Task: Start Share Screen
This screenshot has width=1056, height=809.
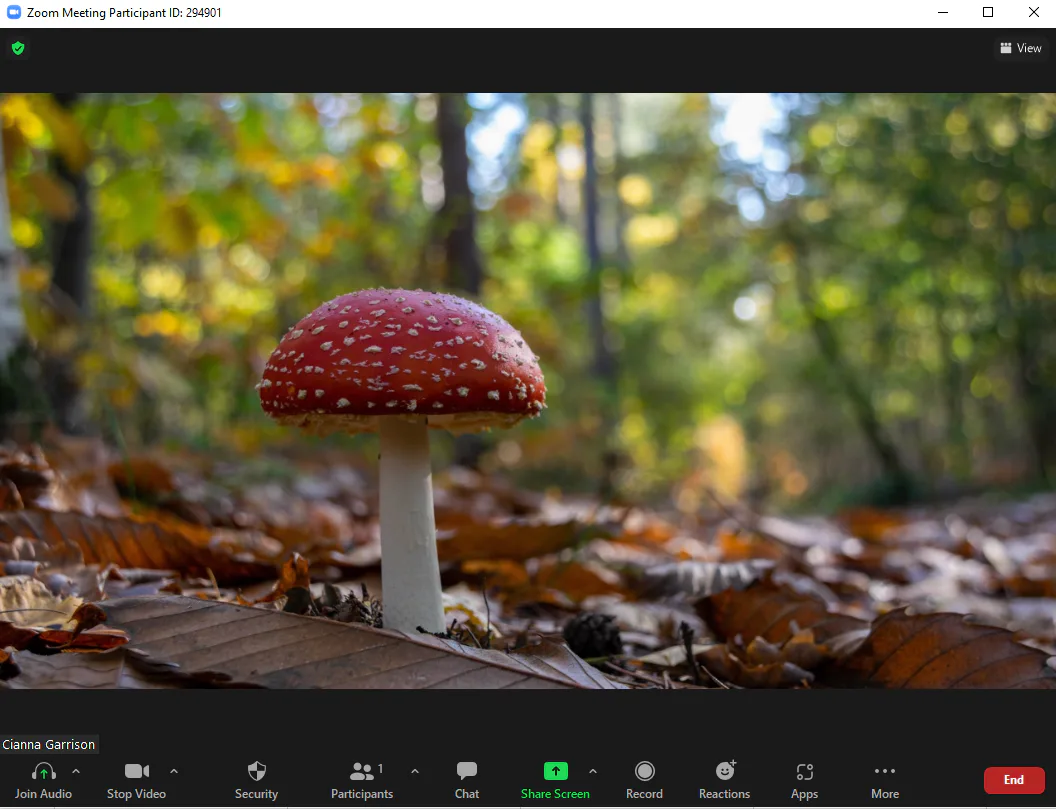Action: pyautogui.click(x=556, y=780)
